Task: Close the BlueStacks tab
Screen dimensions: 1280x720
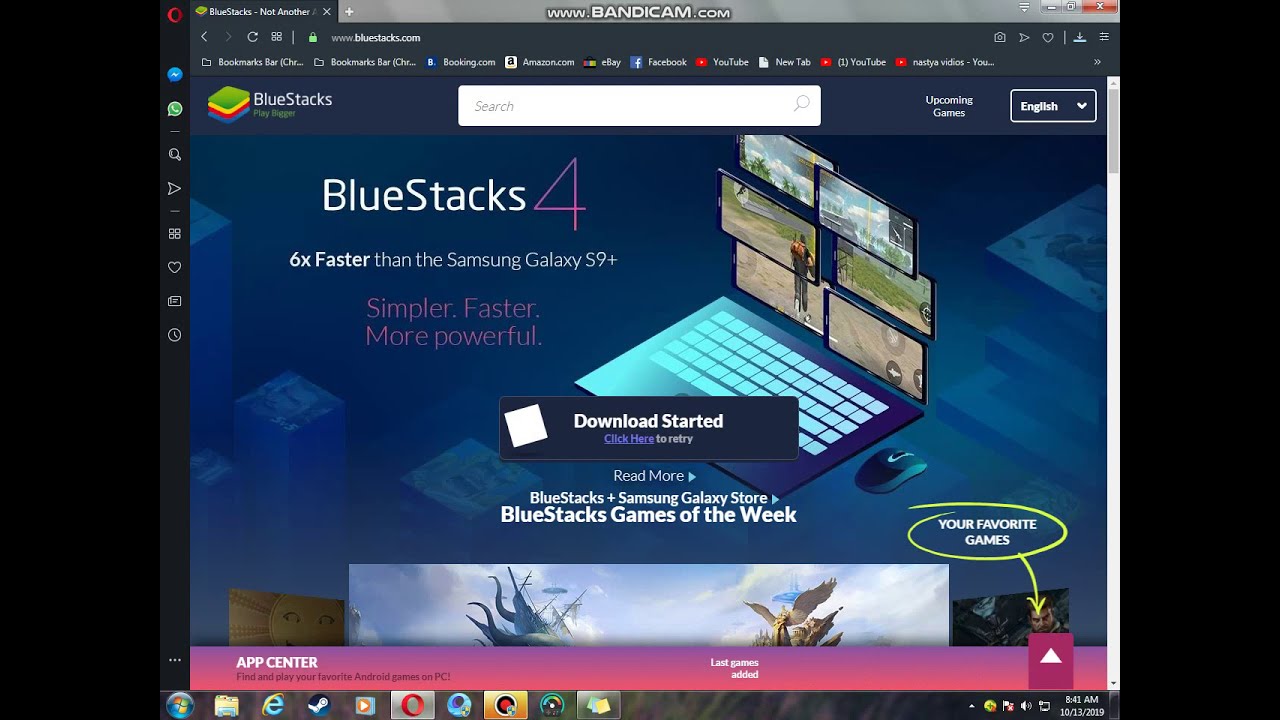Action: pyautogui.click(x=326, y=11)
